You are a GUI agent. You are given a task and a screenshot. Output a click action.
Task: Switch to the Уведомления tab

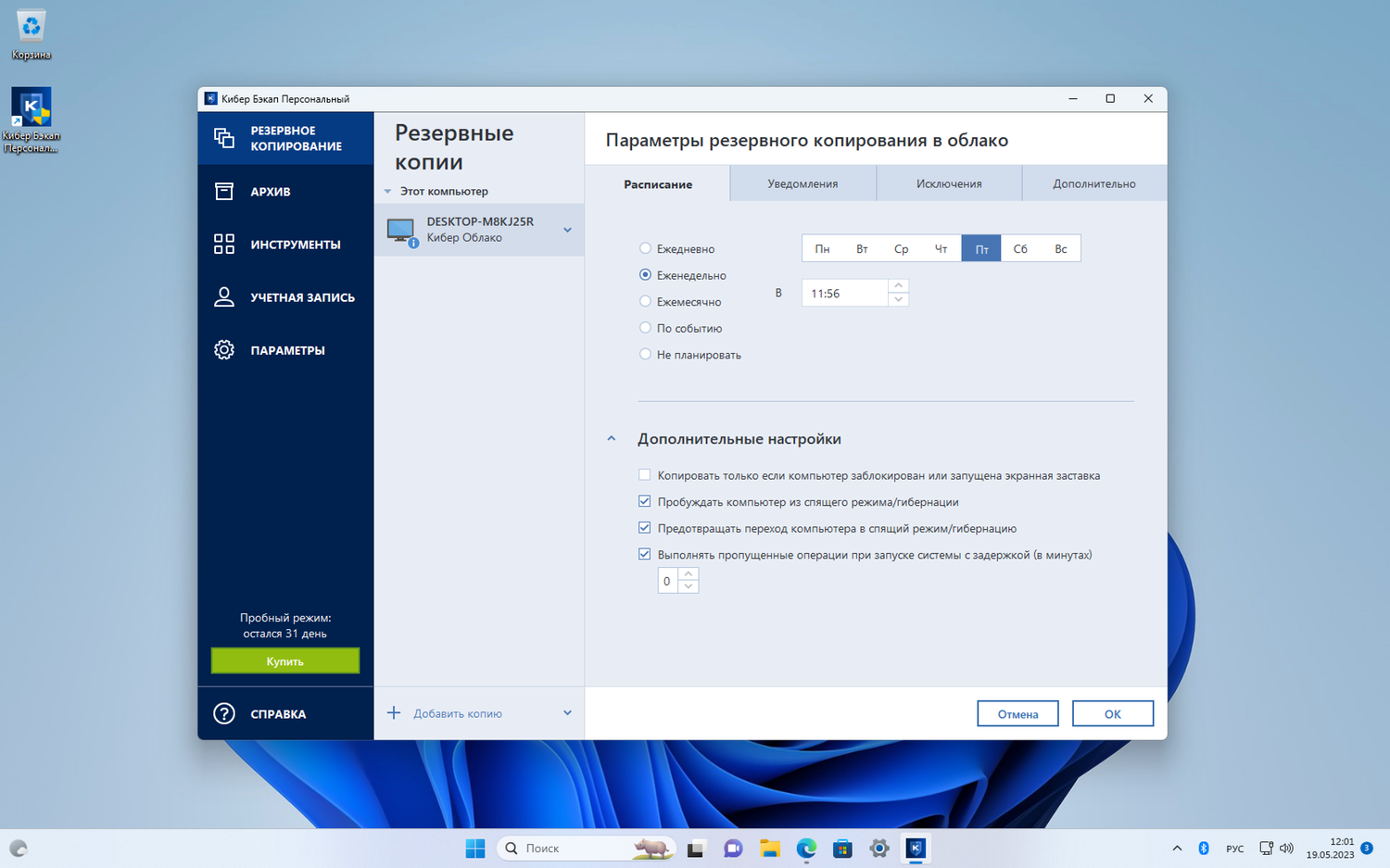tap(803, 183)
